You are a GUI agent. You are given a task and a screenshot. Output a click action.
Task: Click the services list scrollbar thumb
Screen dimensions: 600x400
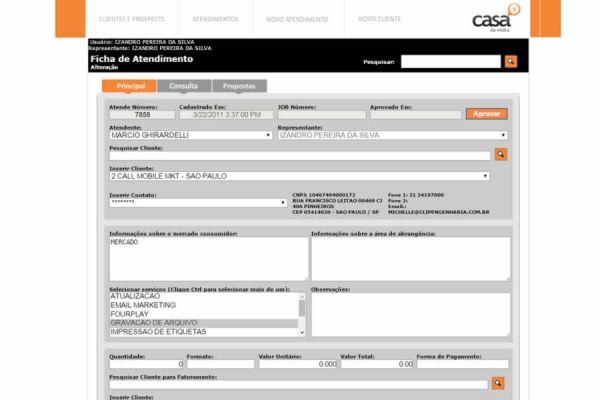302,308
